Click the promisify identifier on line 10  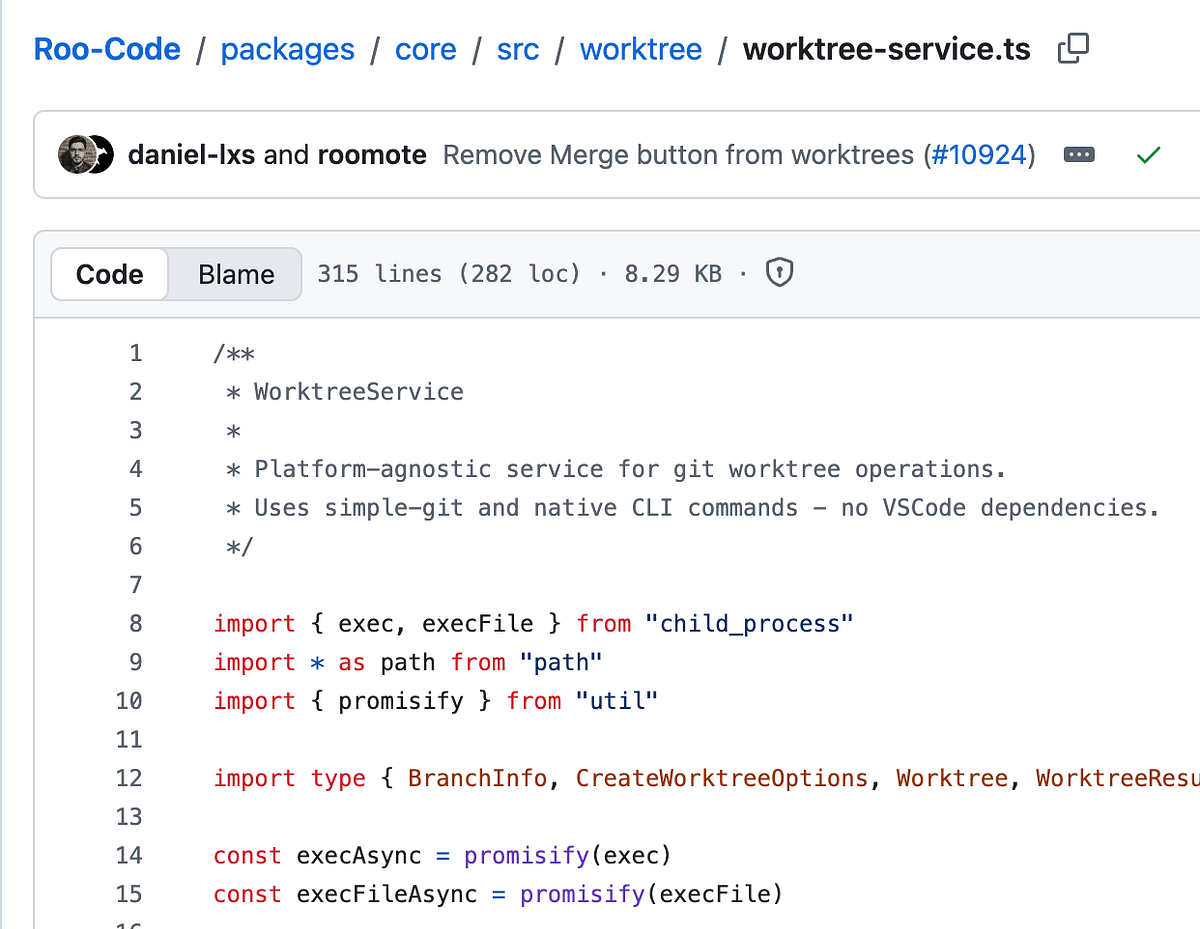401,701
